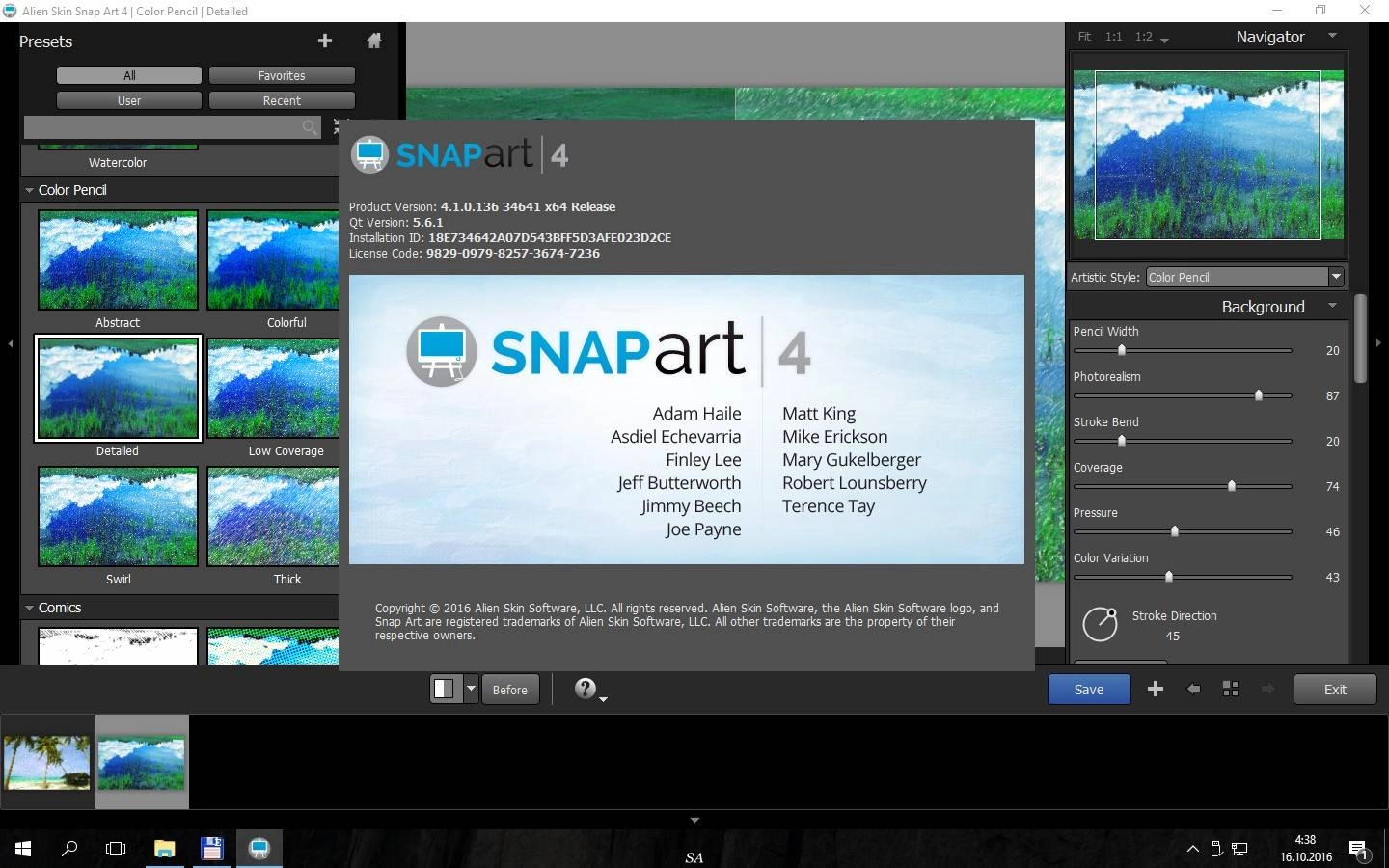Click the plus icon beside Save

pyautogui.click(x=1156, y=689)
